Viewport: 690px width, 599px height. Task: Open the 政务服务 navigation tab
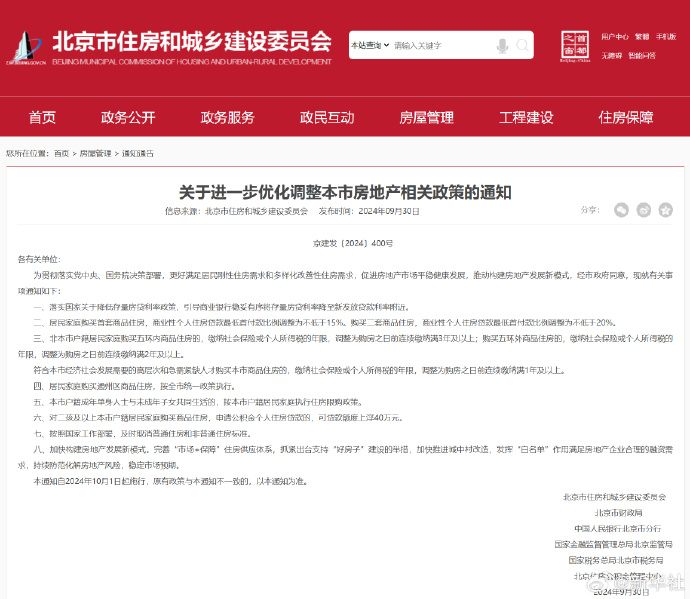click(228, 118)
